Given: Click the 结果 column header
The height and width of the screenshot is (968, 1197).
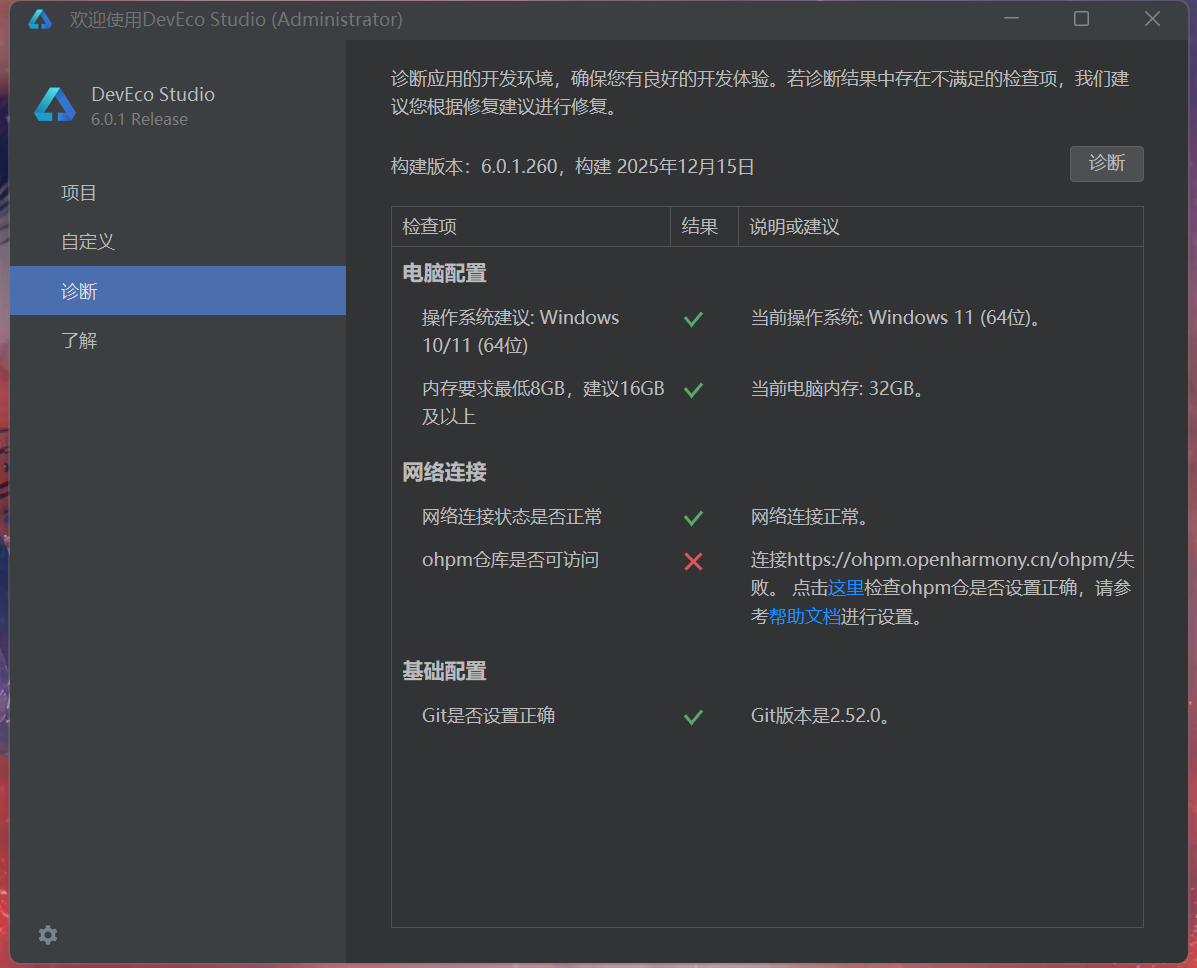Looking at the screenshot, I should pos(704,227).
